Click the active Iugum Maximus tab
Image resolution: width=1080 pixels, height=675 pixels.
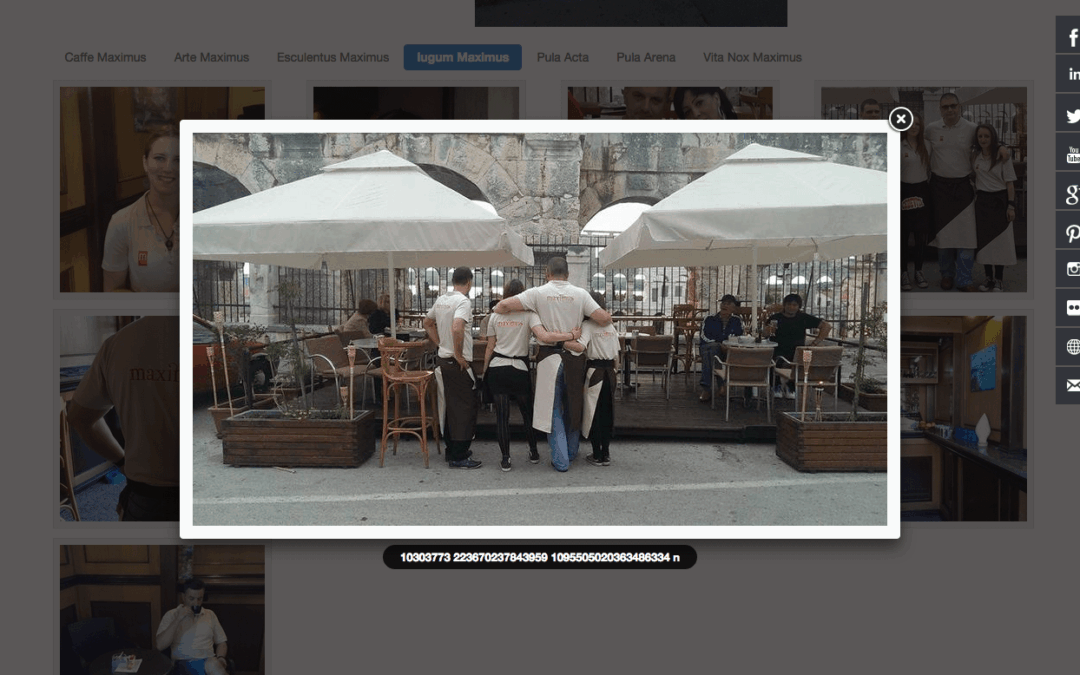463,57
